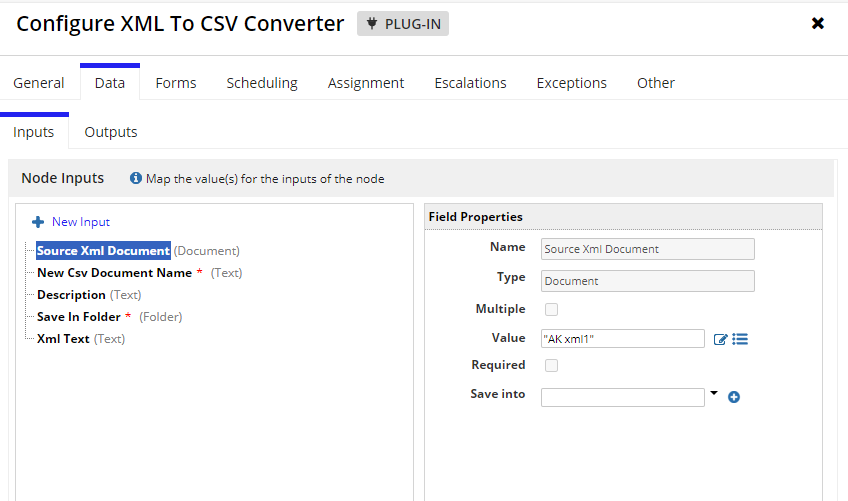This screenshot has height=501, width=848.
Task: Close the Configure XML To CSV dialog
Action: click(818, 23)
